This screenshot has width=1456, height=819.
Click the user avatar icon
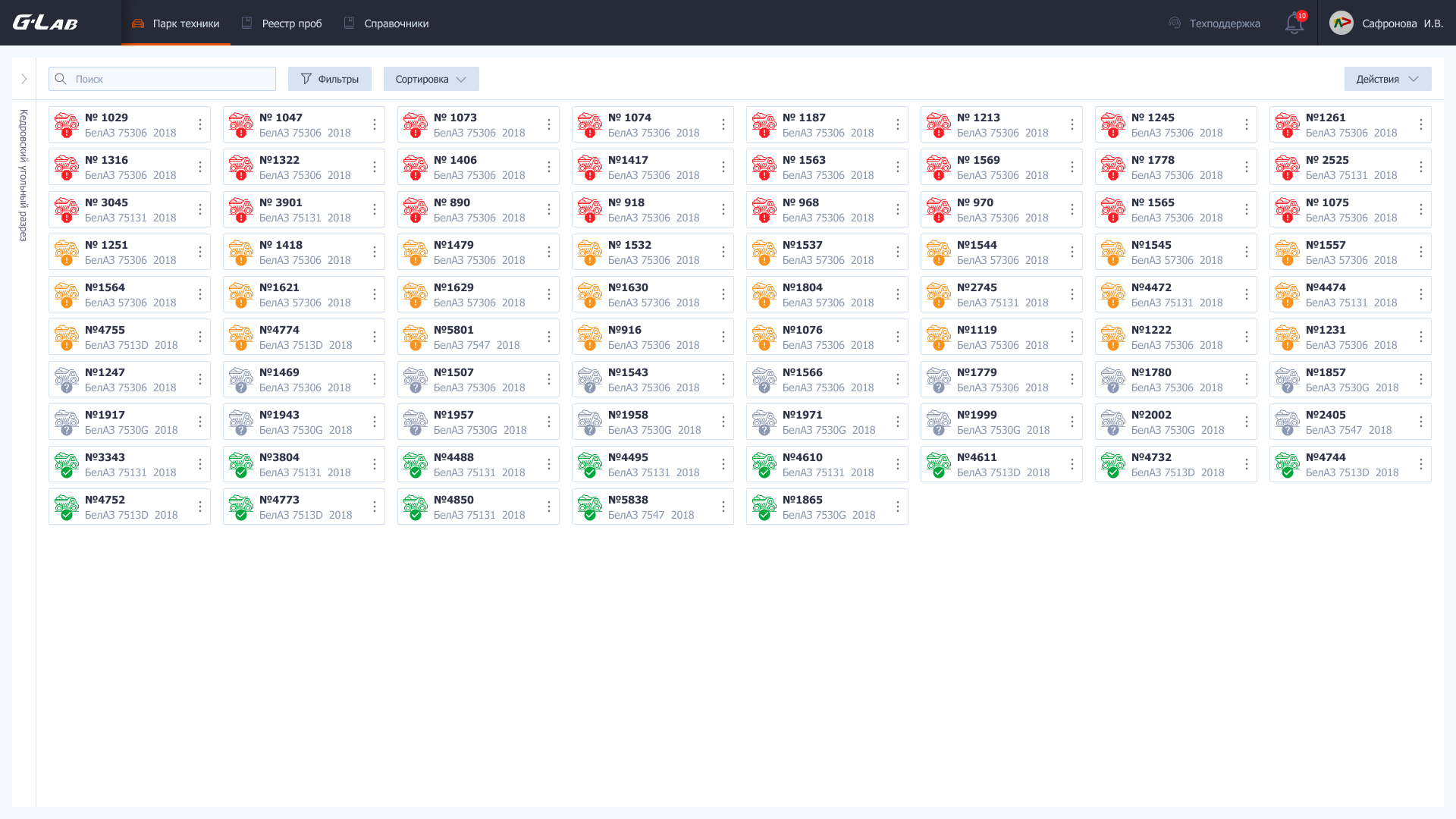(x=1341, y=23)
